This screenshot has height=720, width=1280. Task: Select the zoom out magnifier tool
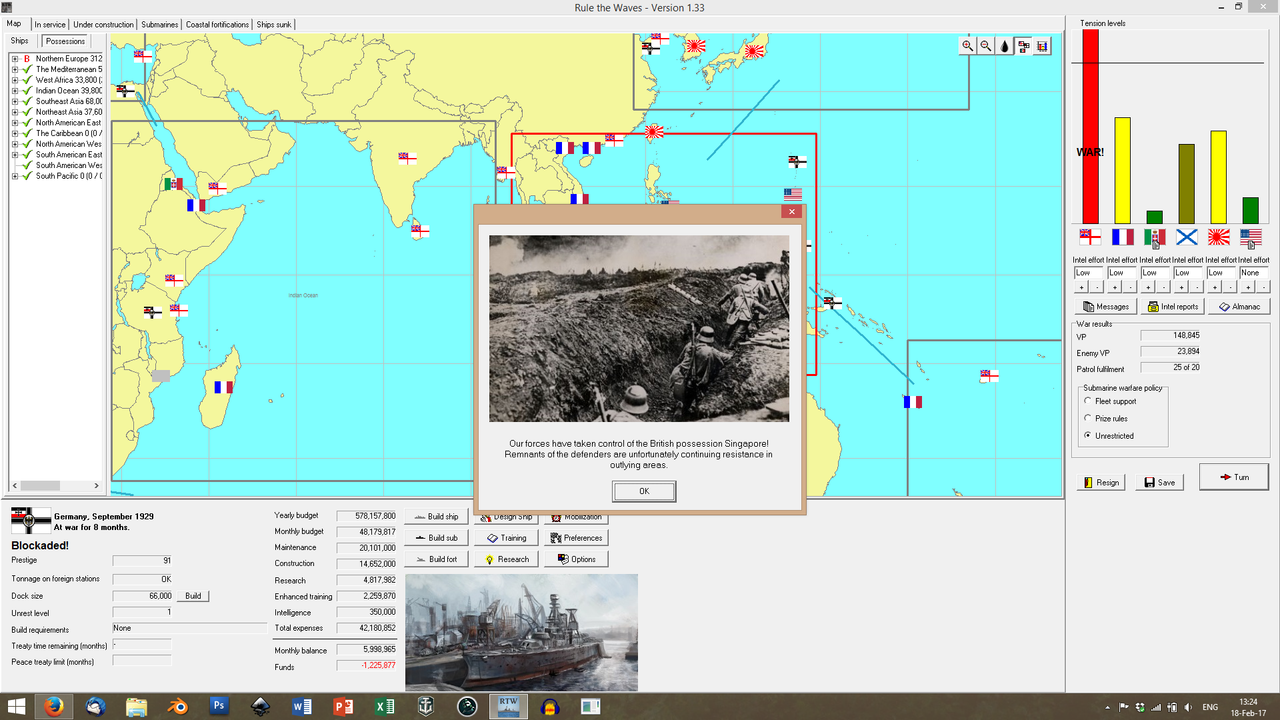pyautogui.click(x=985, y=45)
